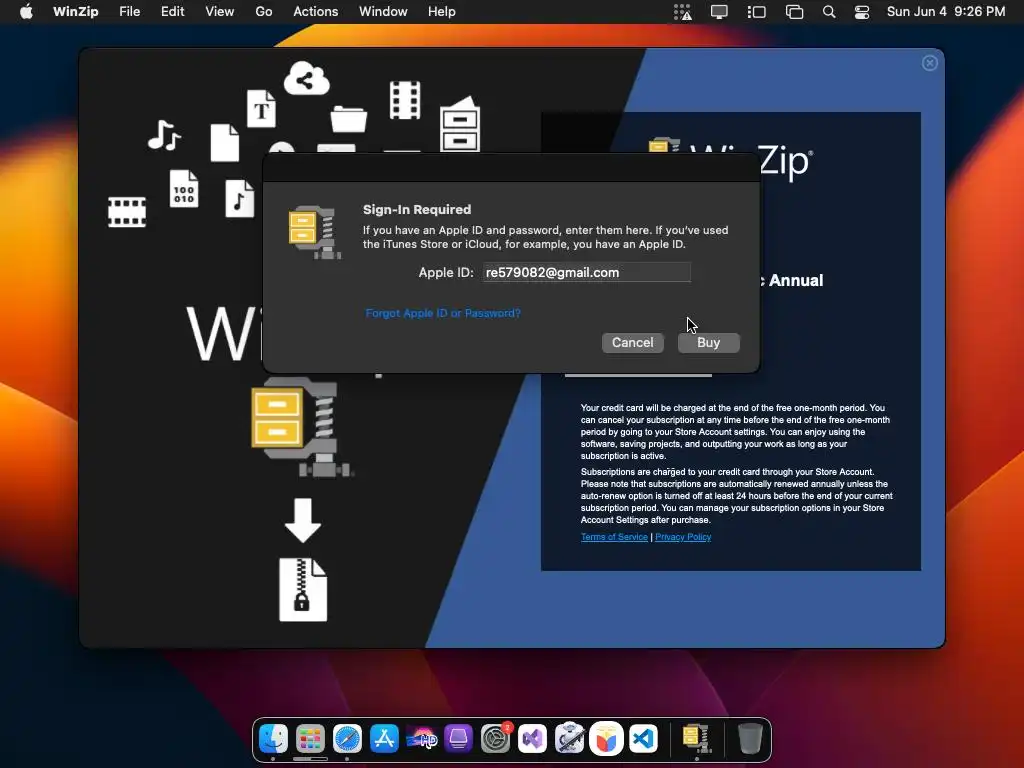
Task: Open the View menu
Action: click(219, 12)
